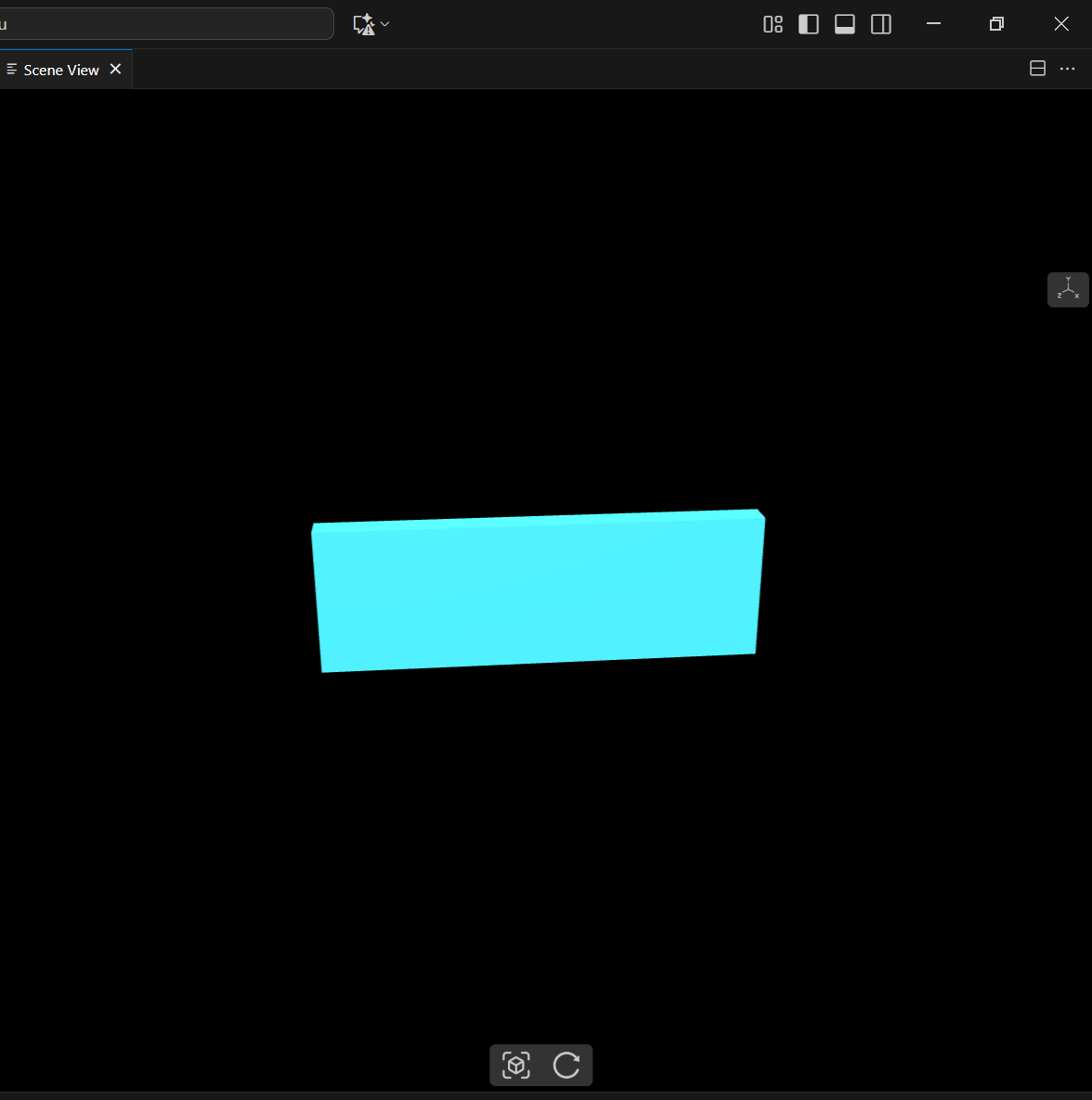The height and width of the screenshot is (1100, 1092).
Task: Open the Copilot chat icon
Action: point(363,24)
